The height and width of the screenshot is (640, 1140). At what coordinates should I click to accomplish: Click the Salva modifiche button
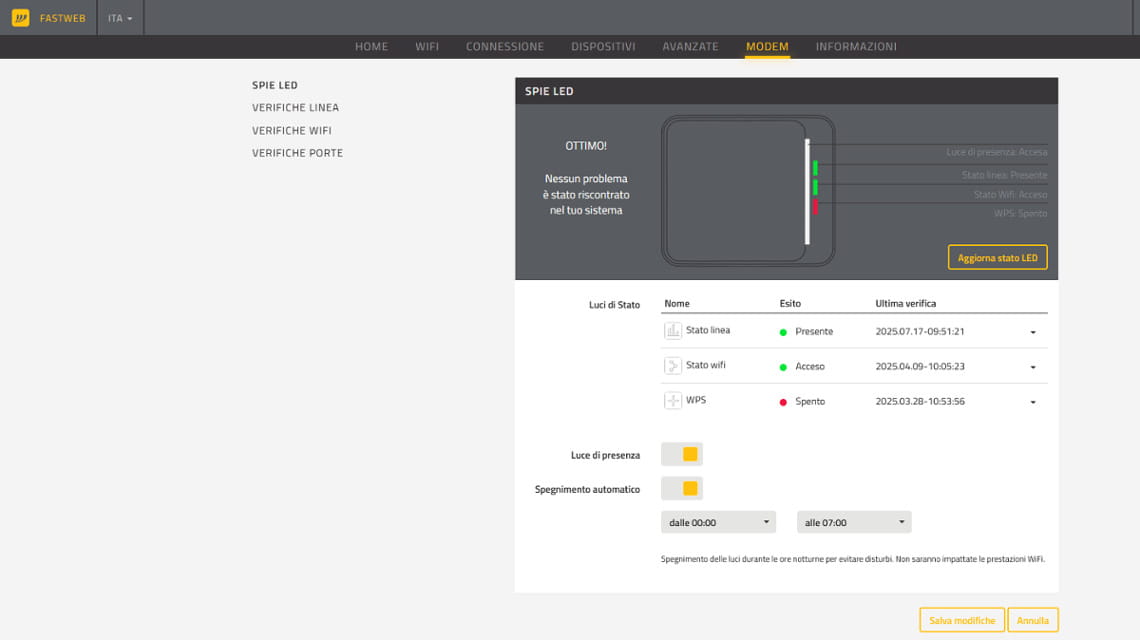962,620
